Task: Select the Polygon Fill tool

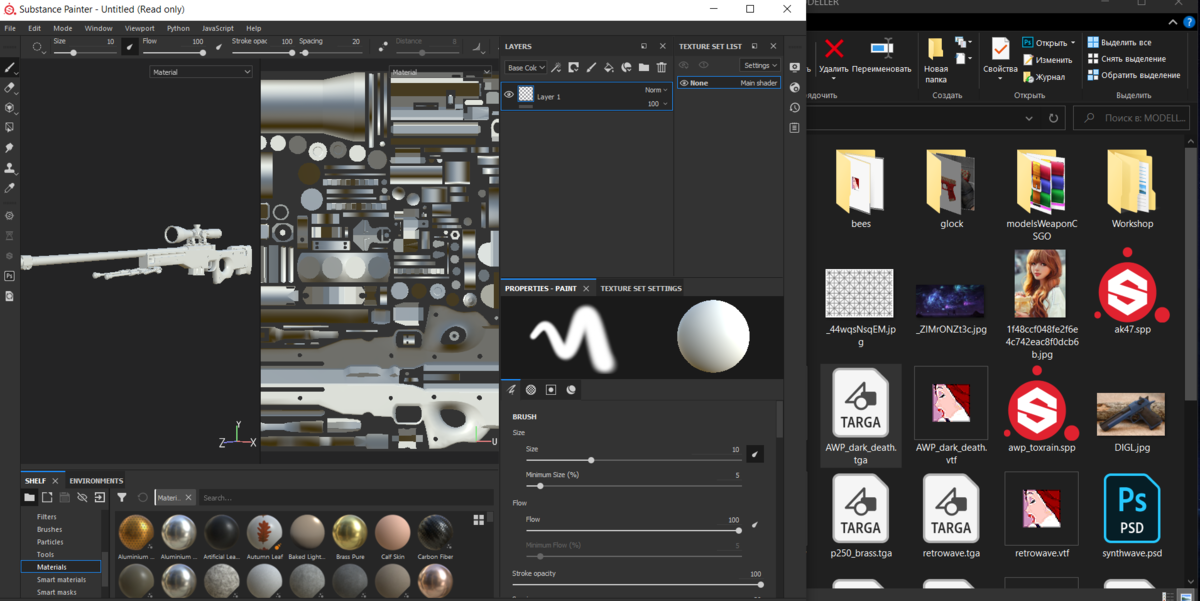Action: (x=10, y=128)
